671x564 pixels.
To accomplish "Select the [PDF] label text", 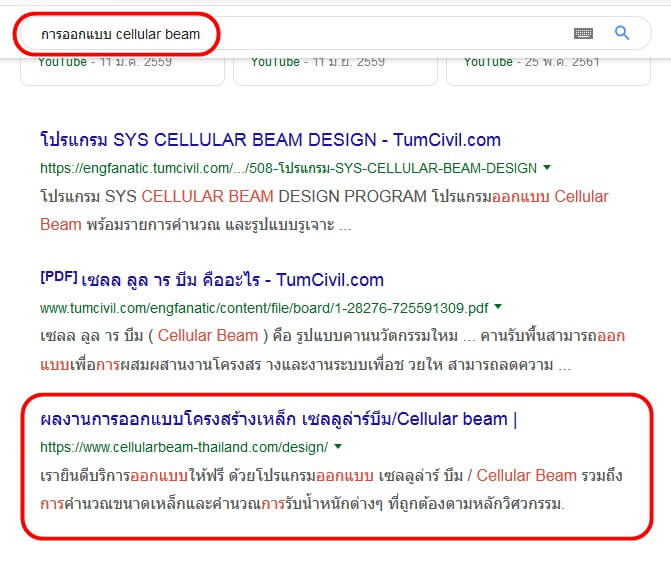I will 59,277.
